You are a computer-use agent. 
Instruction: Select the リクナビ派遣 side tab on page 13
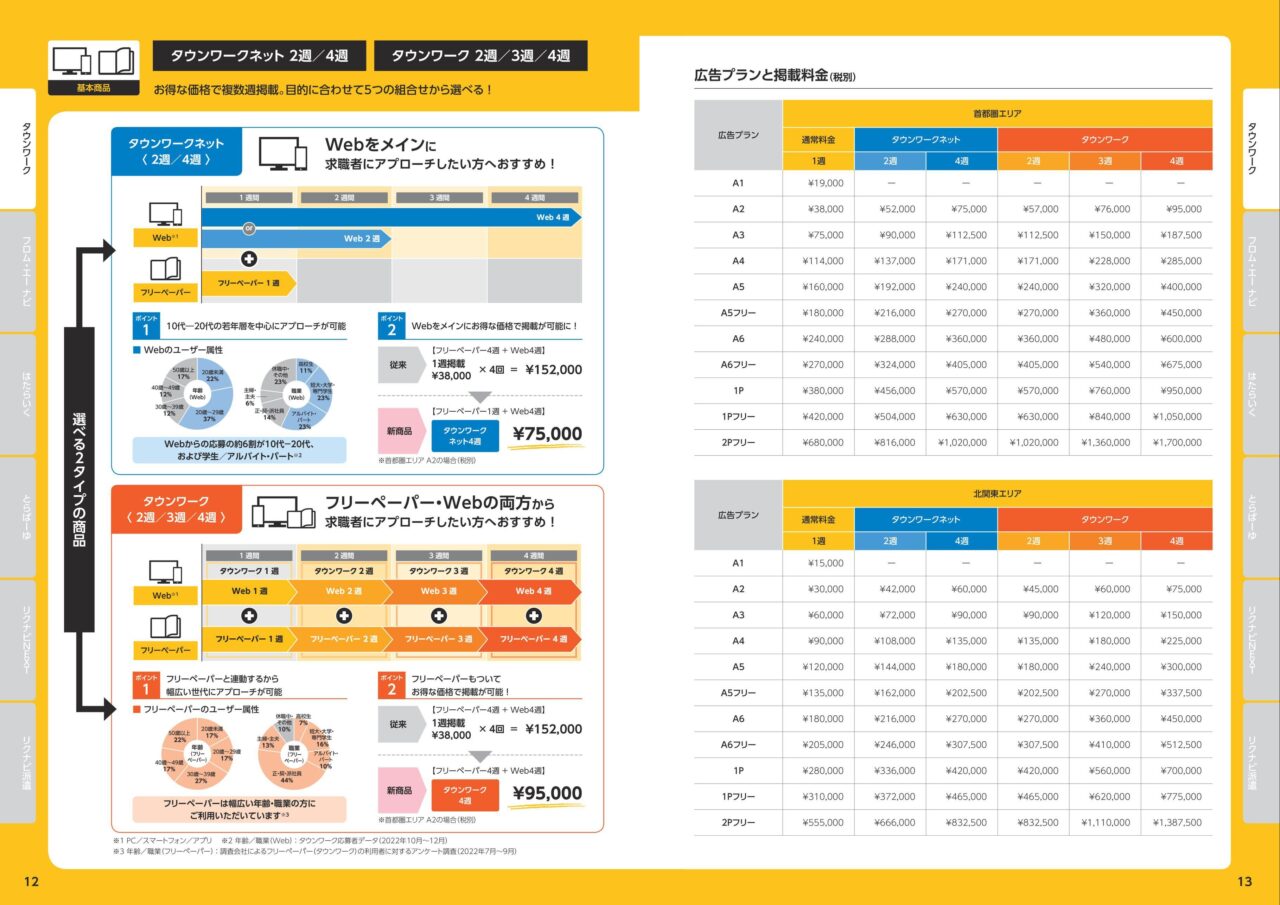coord(1262,761)
